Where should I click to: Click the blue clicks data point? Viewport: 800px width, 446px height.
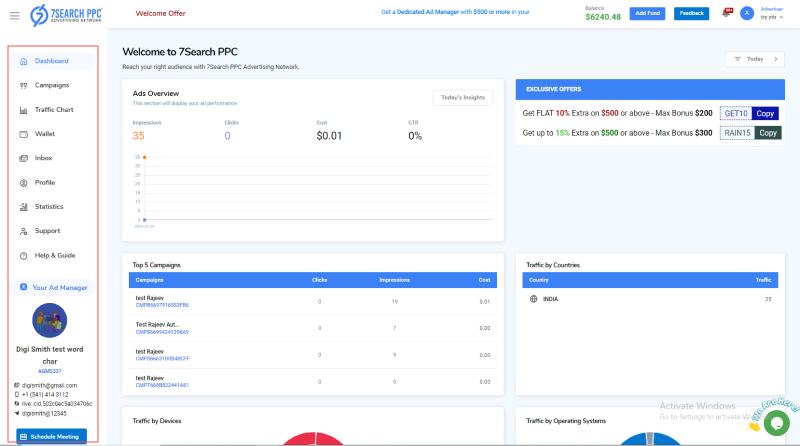click(145, 220)
